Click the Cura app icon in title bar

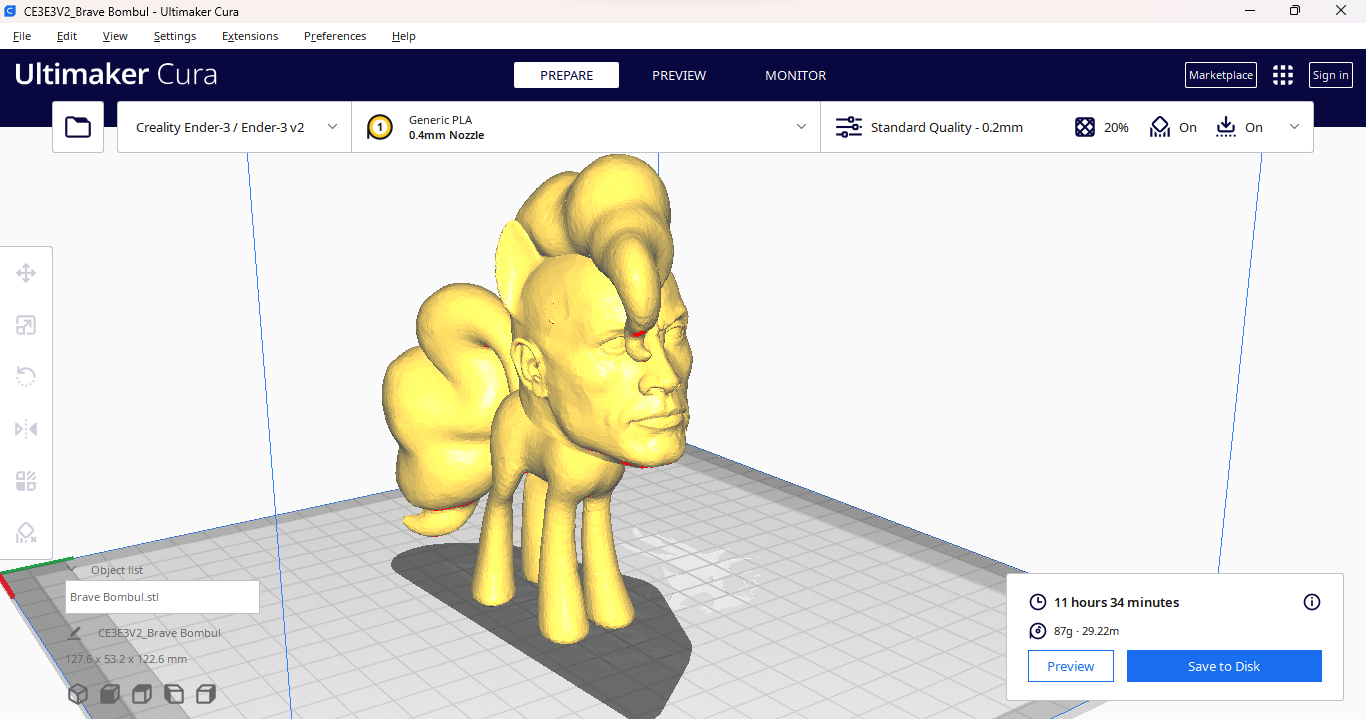[10, 10]
